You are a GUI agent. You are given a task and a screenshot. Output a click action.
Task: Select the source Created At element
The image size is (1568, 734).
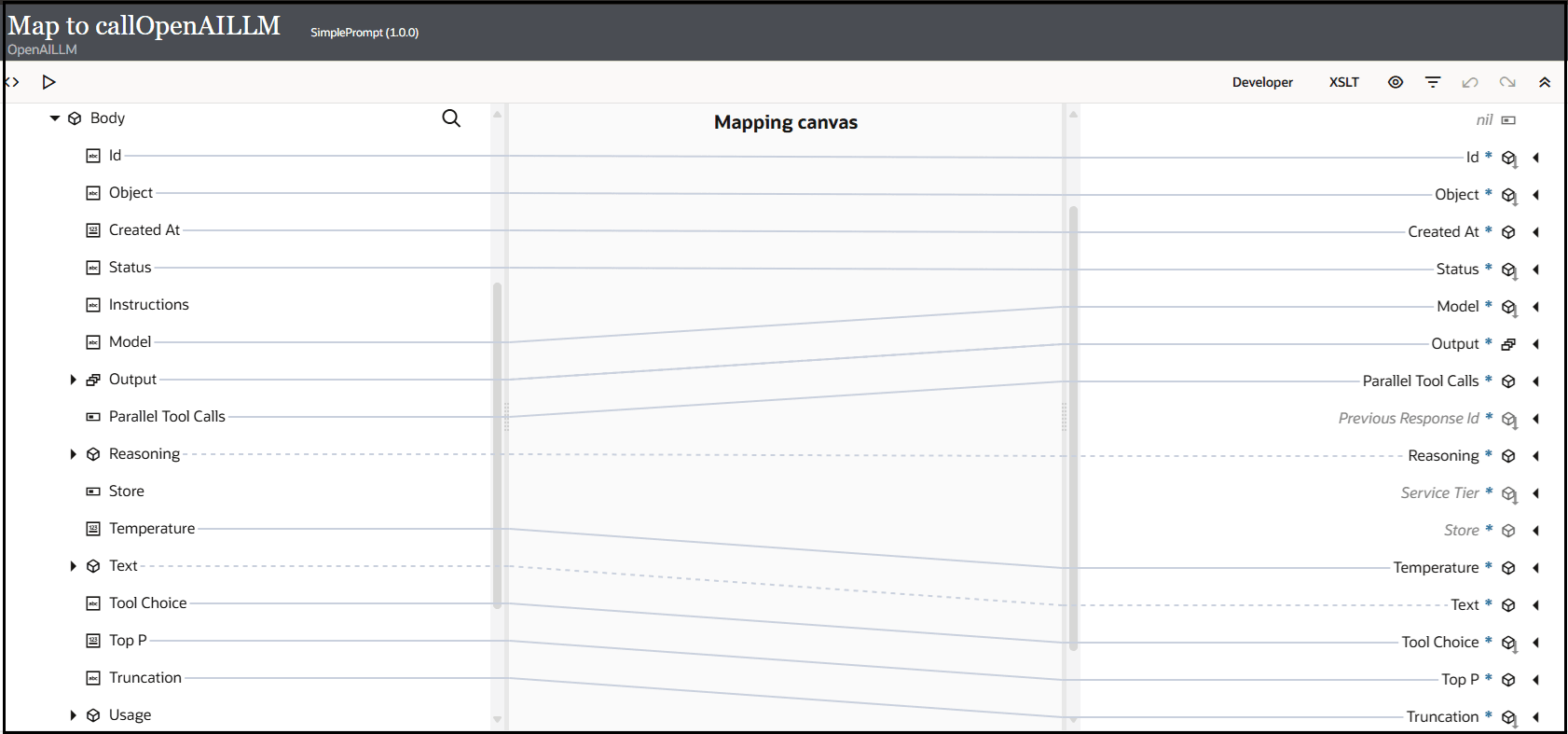(x=144, y=230)
